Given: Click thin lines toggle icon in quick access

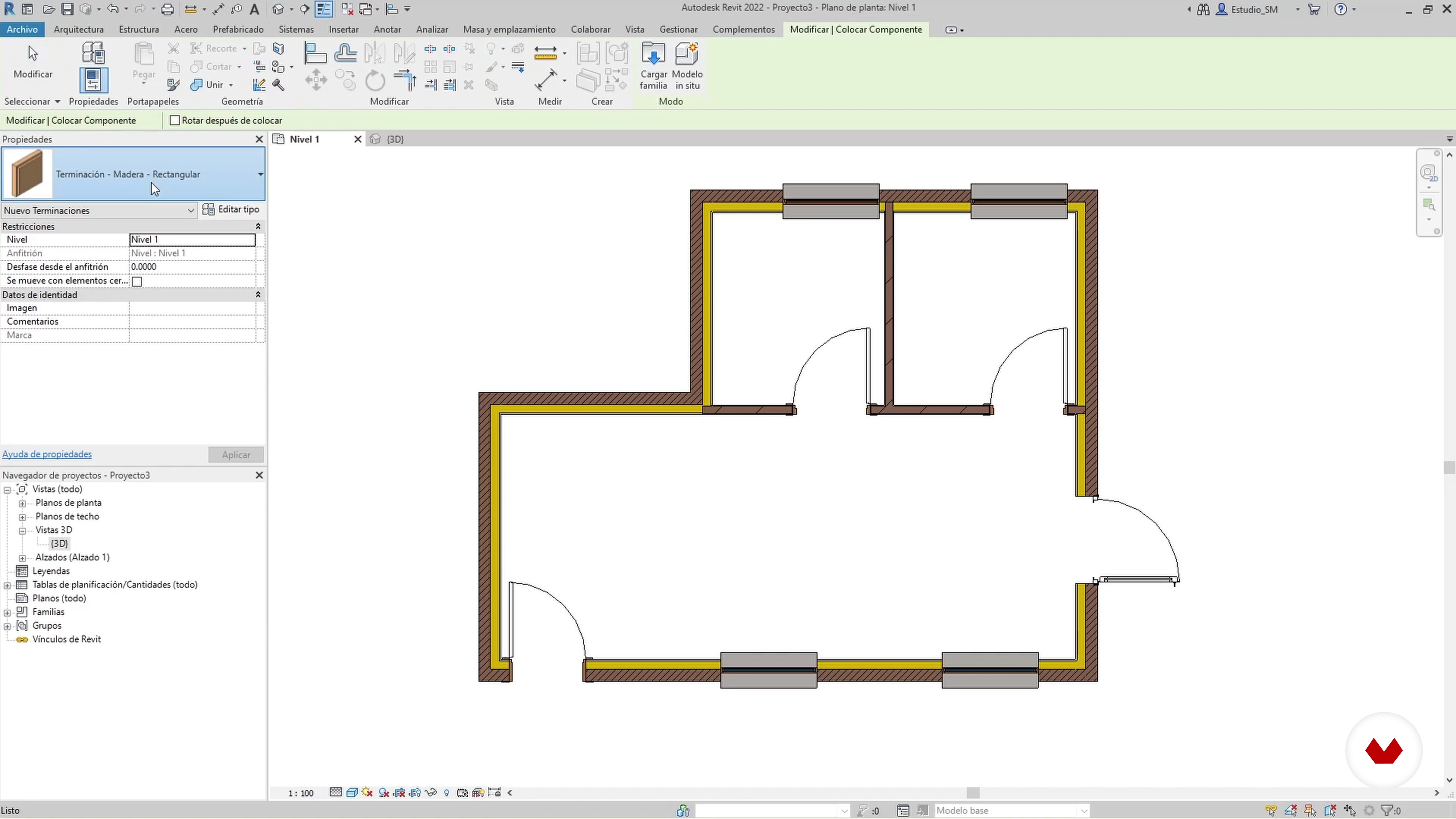Looking at the screenshot, I should click(x=324, y=9).
